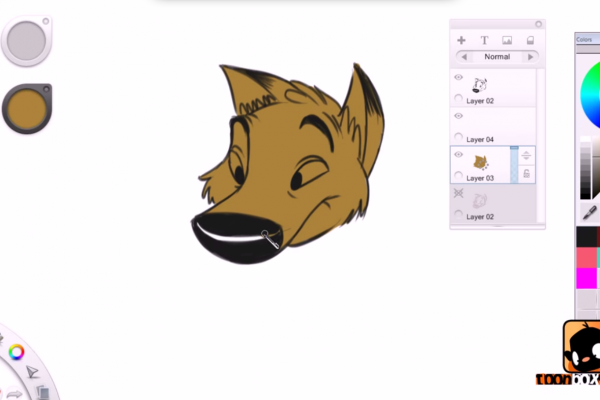Show the hidden bottom Layer 02
Screen dimensions: 600x400
tap(459, 192)
